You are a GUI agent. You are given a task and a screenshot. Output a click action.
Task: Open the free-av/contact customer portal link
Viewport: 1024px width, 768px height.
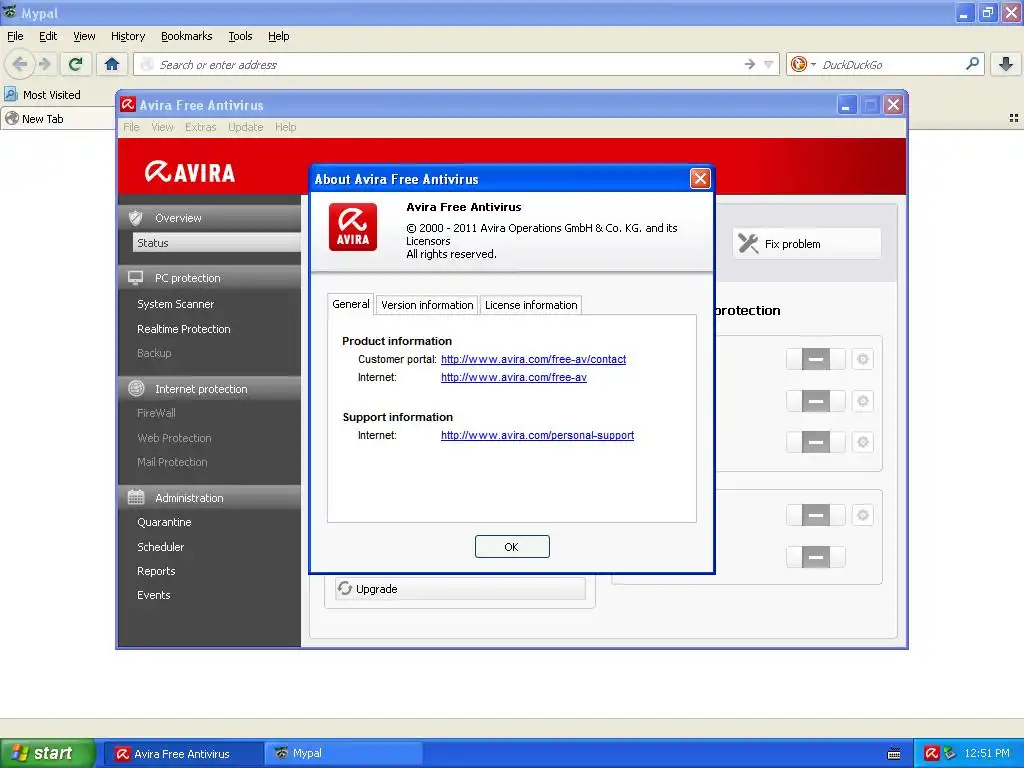click(x=534, y=359)
